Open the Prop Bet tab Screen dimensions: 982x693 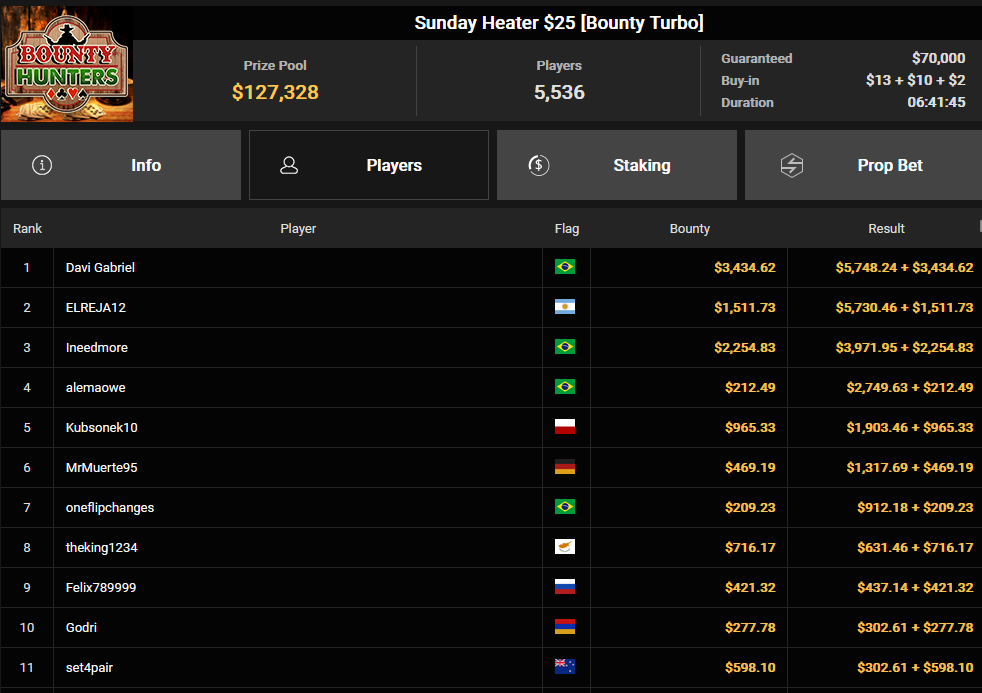863,165
